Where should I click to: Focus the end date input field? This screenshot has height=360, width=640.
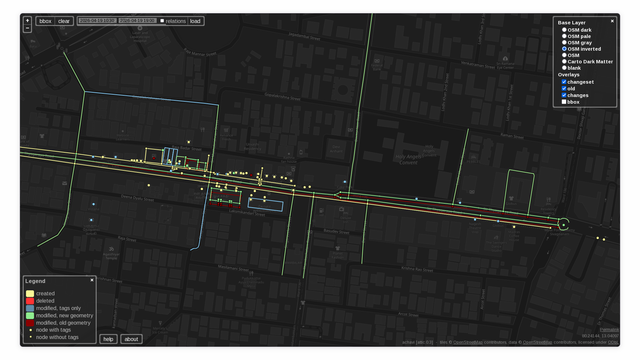[137, 20]
